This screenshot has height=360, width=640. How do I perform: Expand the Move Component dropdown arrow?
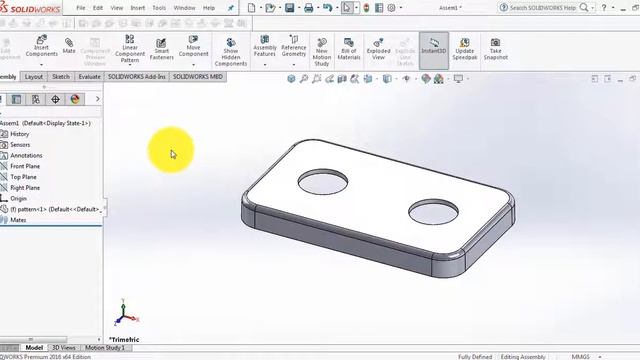pos(193,64)
